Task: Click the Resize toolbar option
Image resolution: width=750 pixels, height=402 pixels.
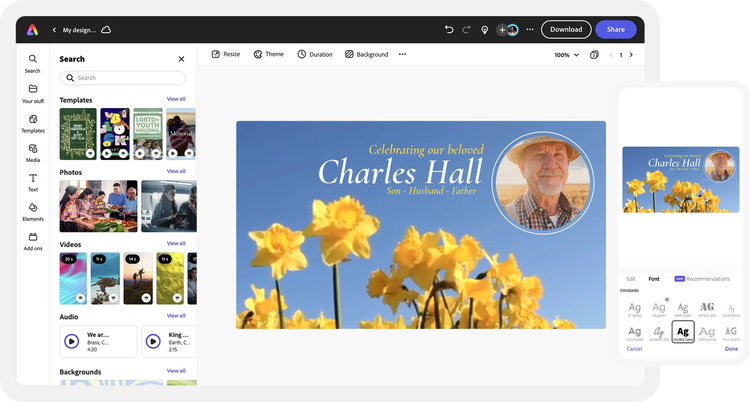Action: click(x=226, y=54)
